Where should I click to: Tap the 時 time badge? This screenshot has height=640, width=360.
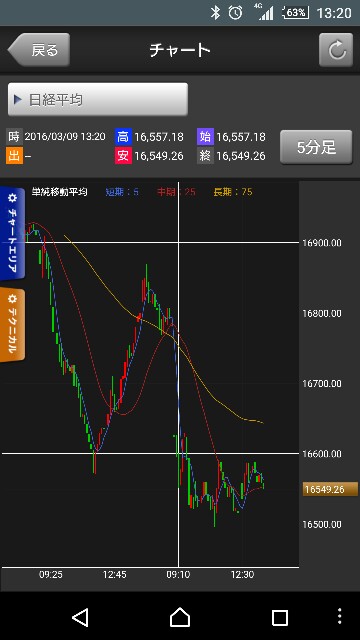pyautogui.click(x=14, y=137)
